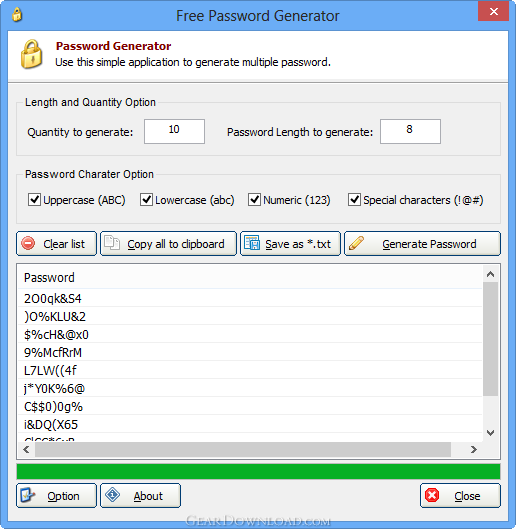Click the red X icon on Close
The width and height of the screenshot is (516, 529).
coord(432,495)
